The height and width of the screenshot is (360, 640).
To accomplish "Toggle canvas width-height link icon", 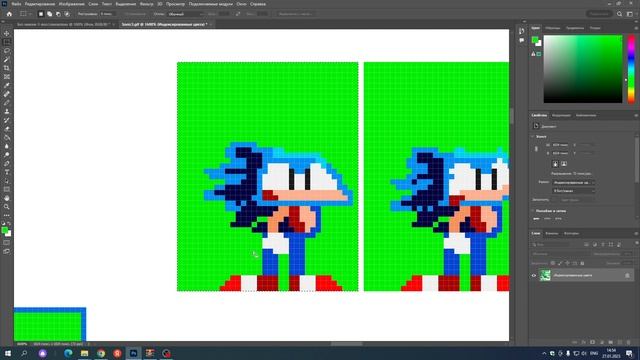I will point(536,149).
